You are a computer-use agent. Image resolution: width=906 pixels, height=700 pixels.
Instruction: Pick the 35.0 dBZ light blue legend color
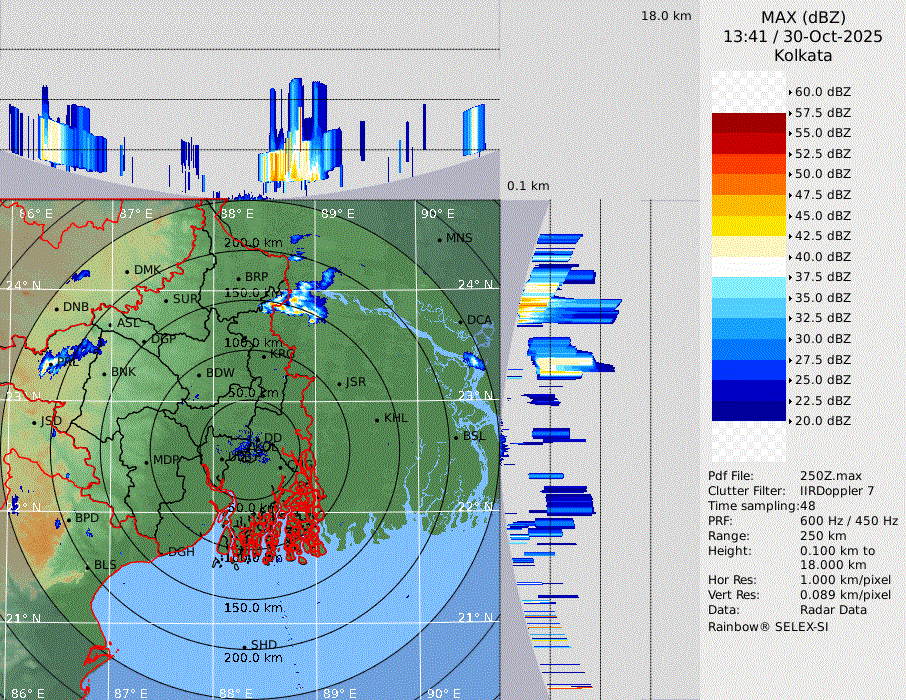pos(748,288)
